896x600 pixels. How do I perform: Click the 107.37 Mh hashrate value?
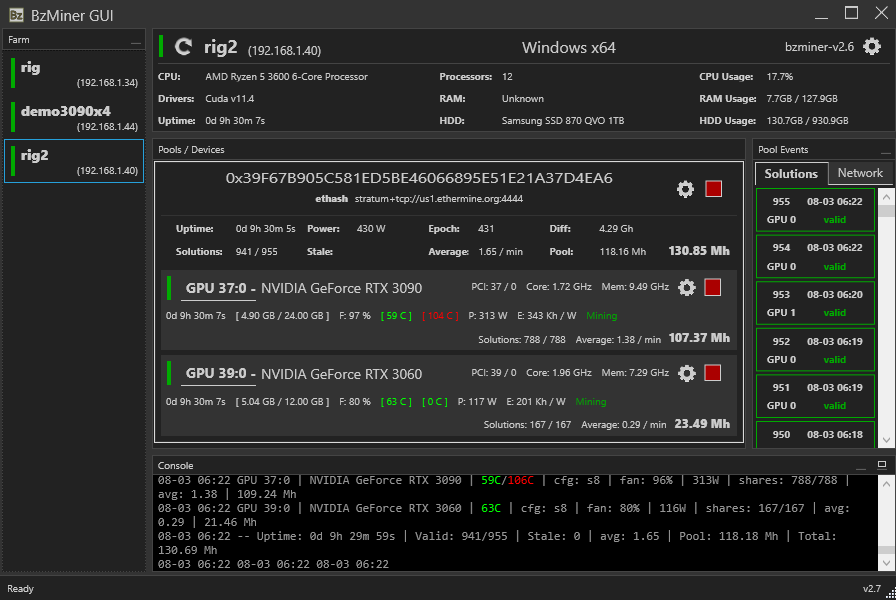click(699, 338)
